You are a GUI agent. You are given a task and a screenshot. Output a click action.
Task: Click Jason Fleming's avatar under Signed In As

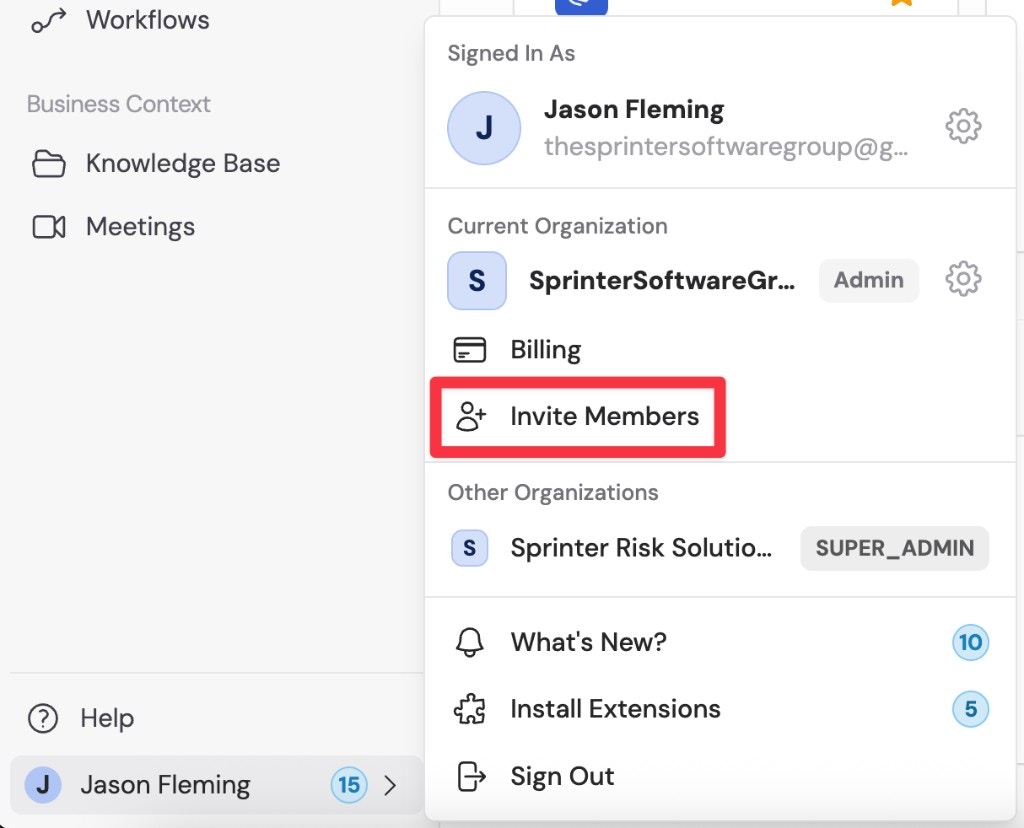pos(484,127)
